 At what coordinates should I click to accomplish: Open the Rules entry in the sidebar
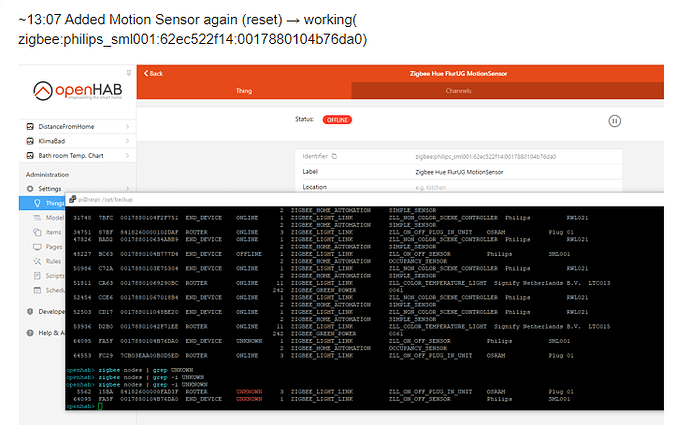[x=53, y=261]
